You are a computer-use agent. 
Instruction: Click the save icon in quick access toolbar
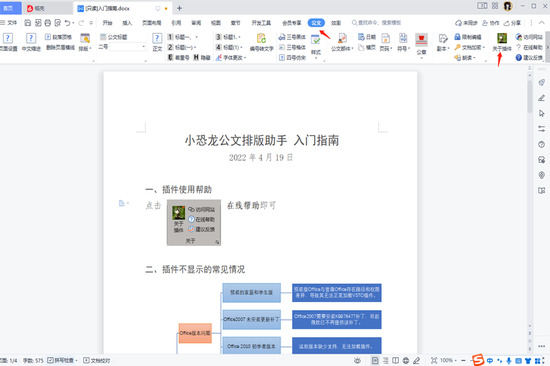pos(28,23)
